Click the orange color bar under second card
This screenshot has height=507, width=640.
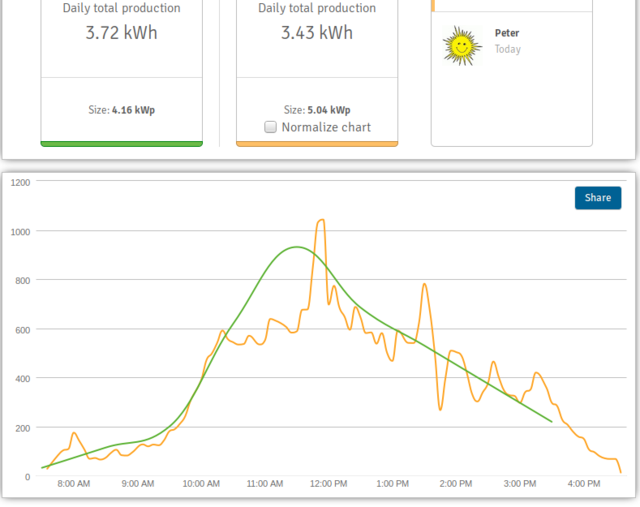click(x=317, y=144)
